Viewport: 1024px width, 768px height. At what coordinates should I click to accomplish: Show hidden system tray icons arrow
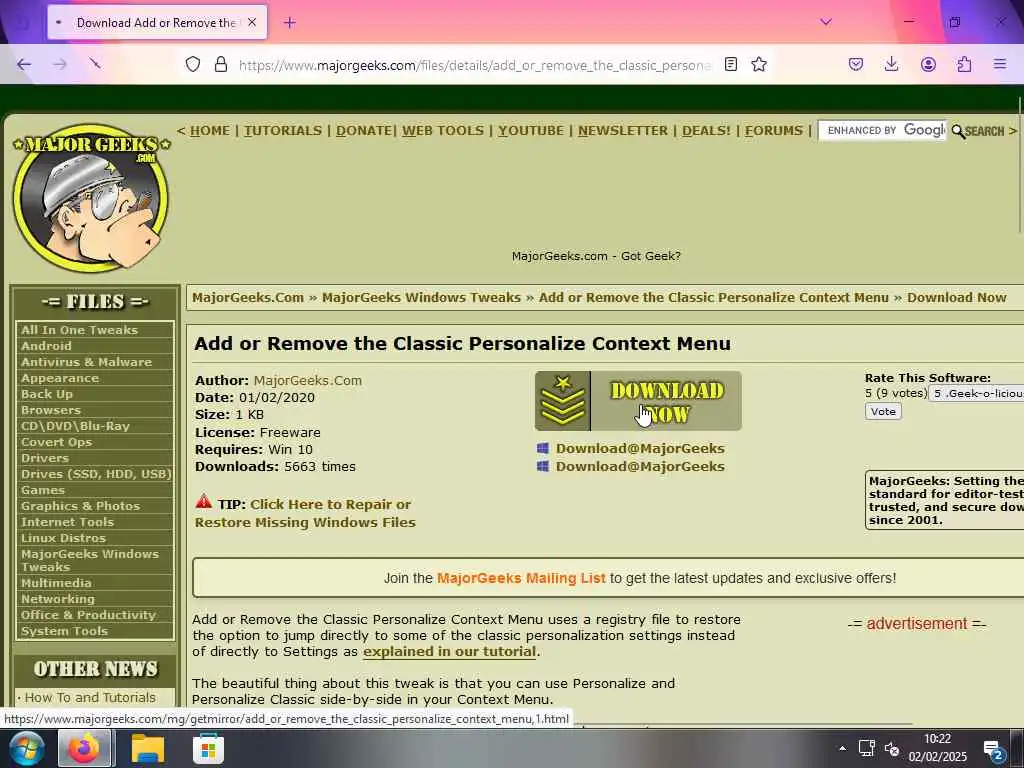[842, 748]
